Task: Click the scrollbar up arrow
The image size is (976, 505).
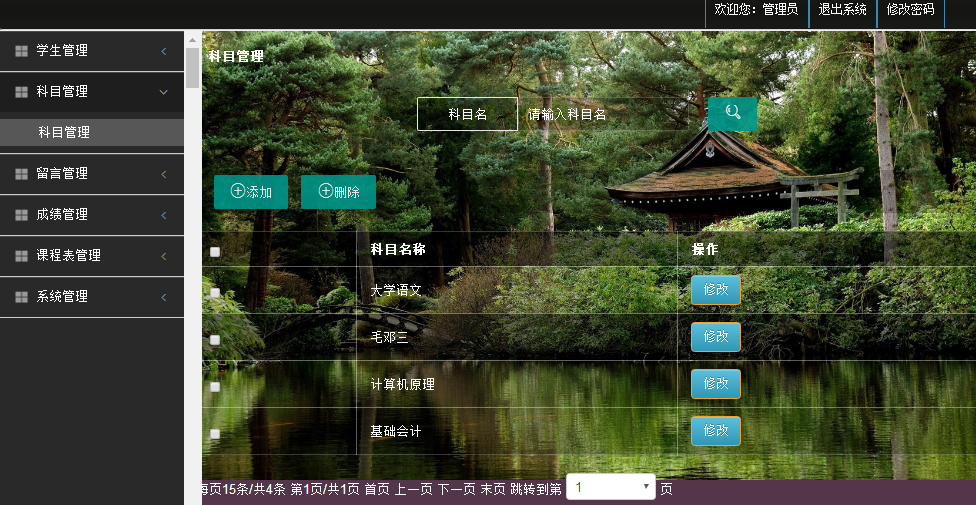Action: 192,39
